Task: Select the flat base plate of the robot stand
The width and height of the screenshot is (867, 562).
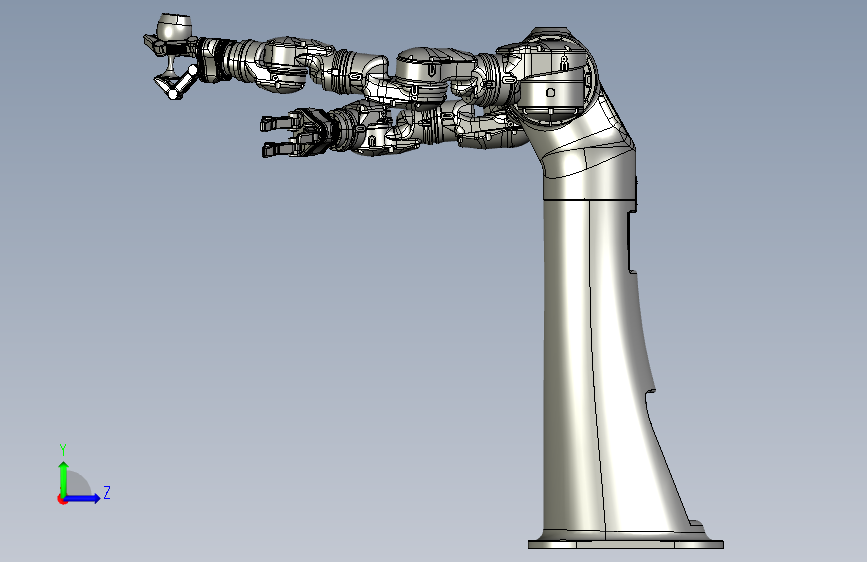Action: point(625,544)
